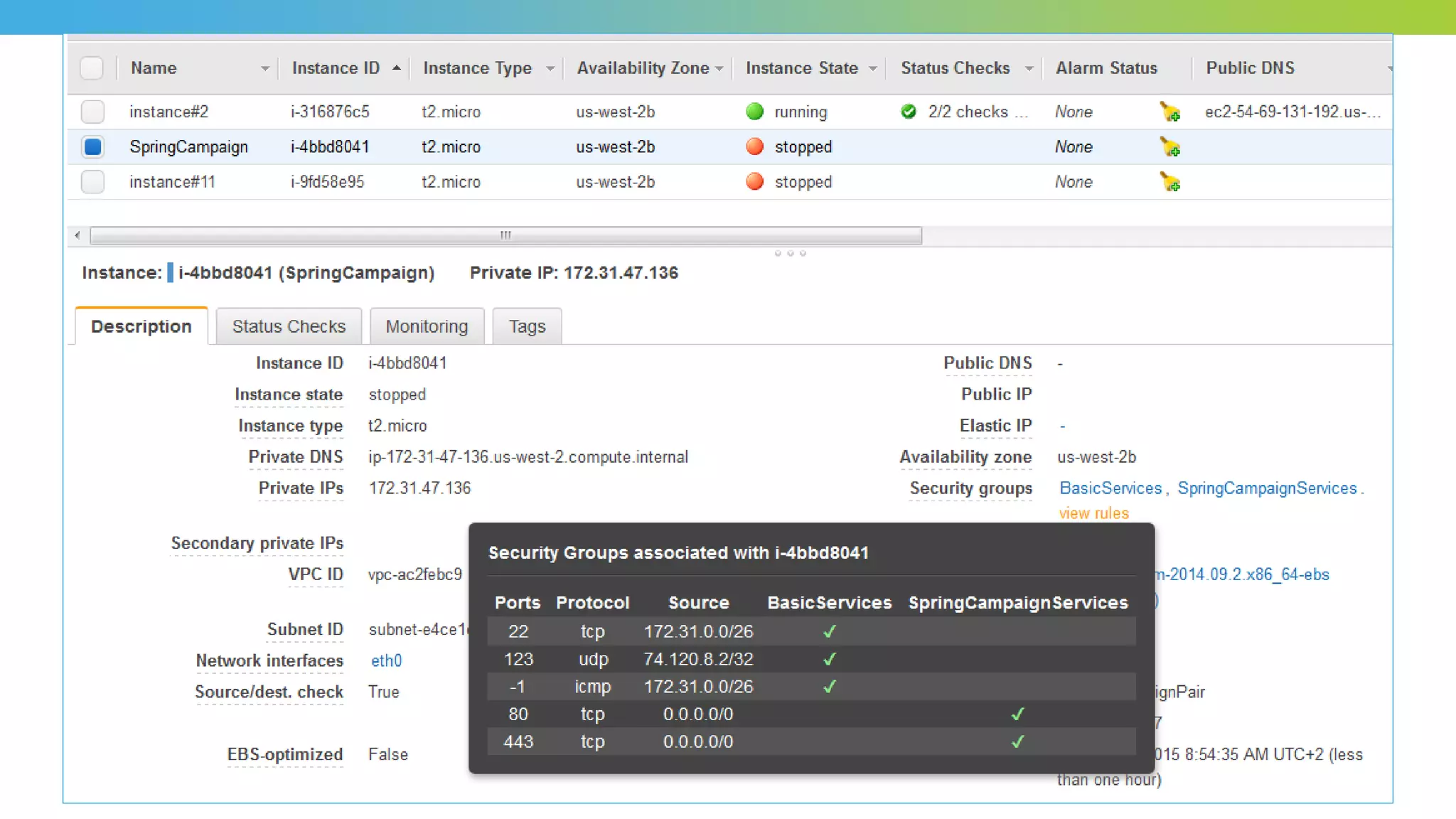Uncheck the SpringCampaign row checkbox
The image size is (1456, 819).
point(92,147)
